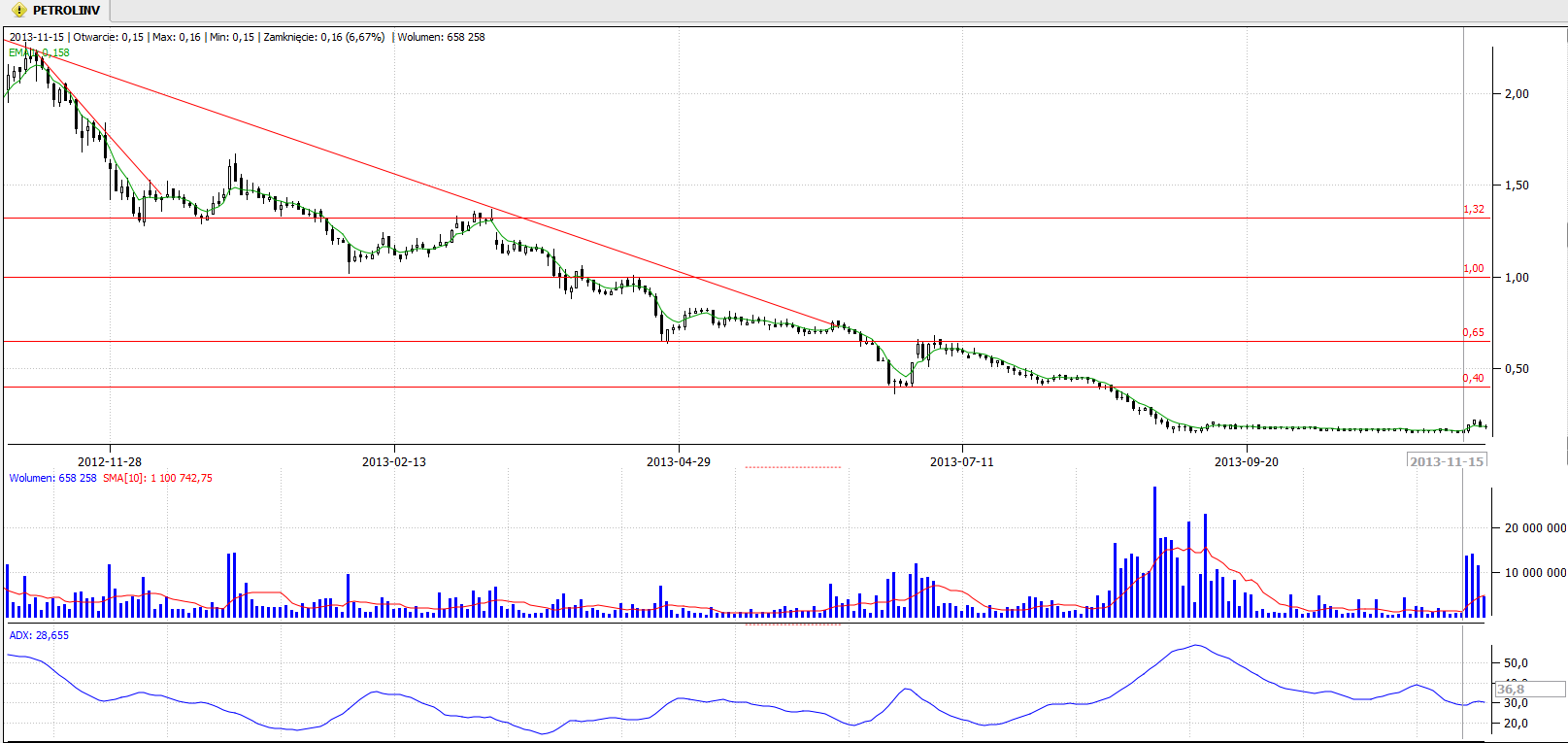Click the red 0,65 level label
This screenshot has width=1568, height=743.
(1474, 332)
